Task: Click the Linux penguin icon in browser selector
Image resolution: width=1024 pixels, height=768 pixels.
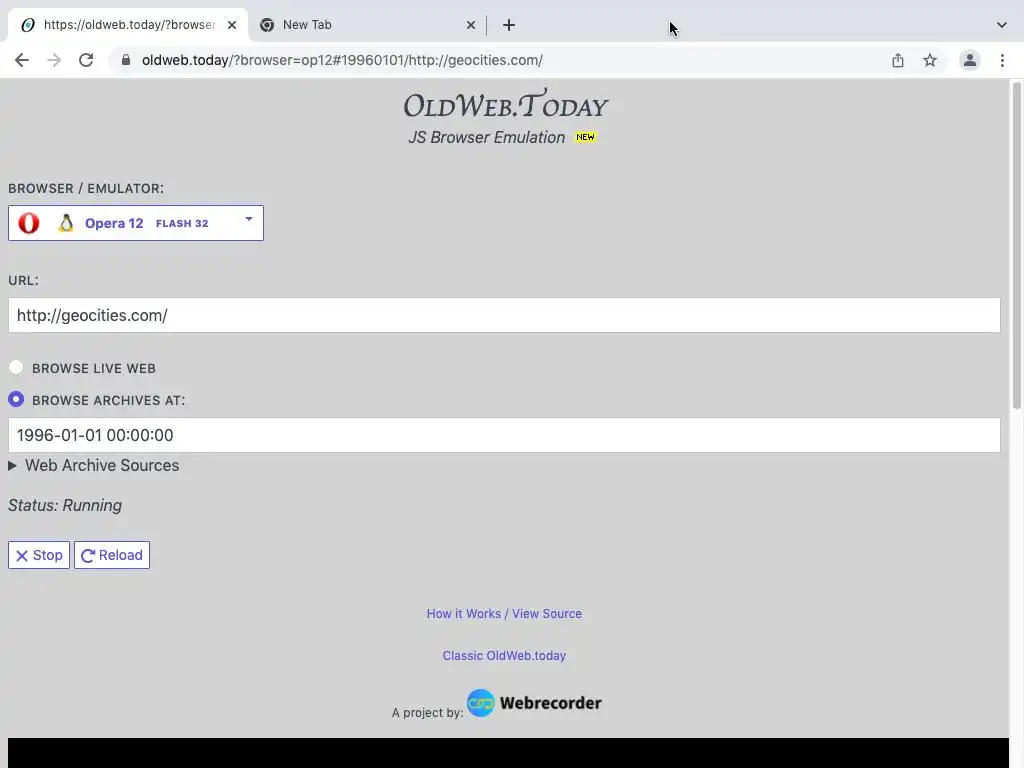Action: 66,223
